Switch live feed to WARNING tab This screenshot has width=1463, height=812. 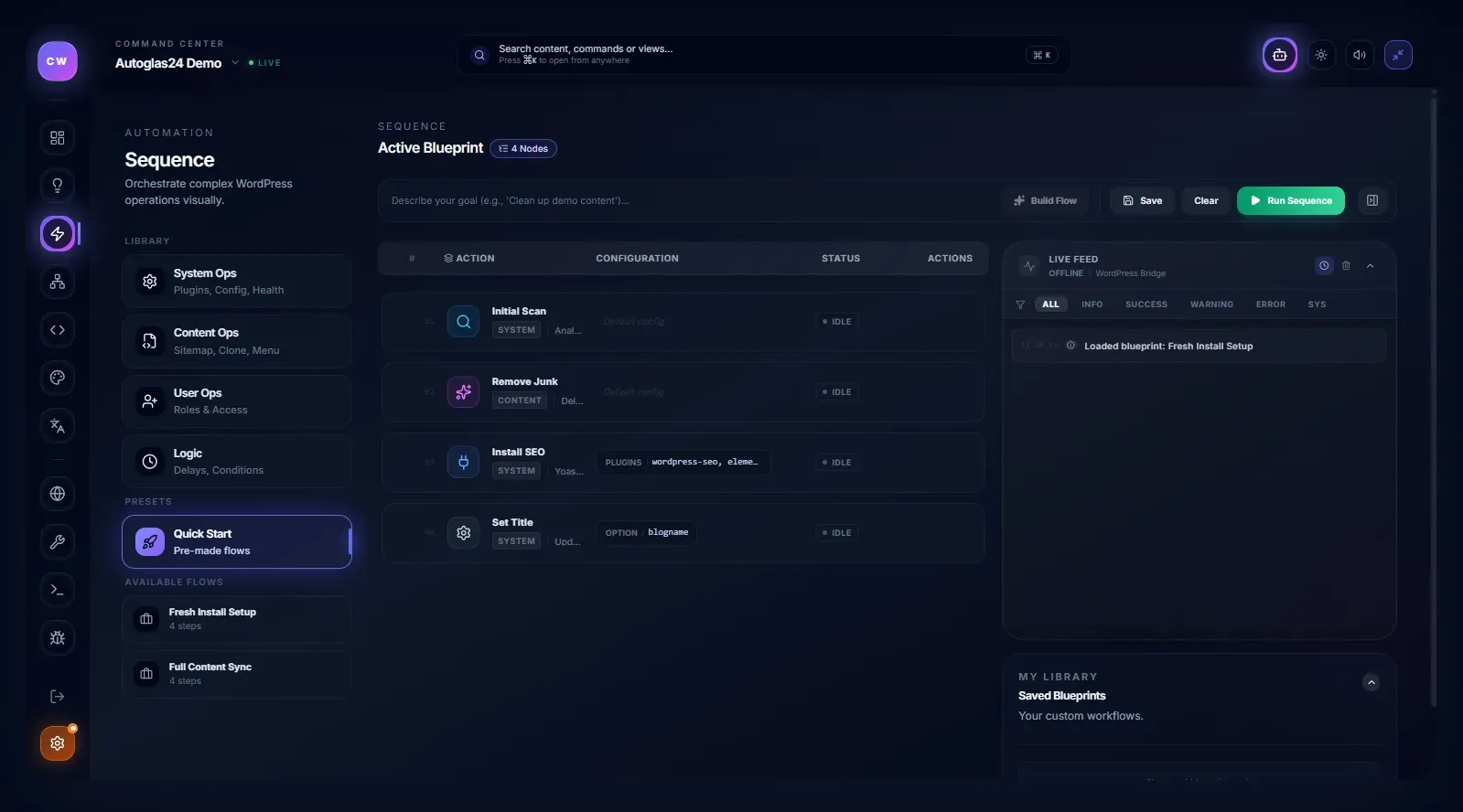1211,304
